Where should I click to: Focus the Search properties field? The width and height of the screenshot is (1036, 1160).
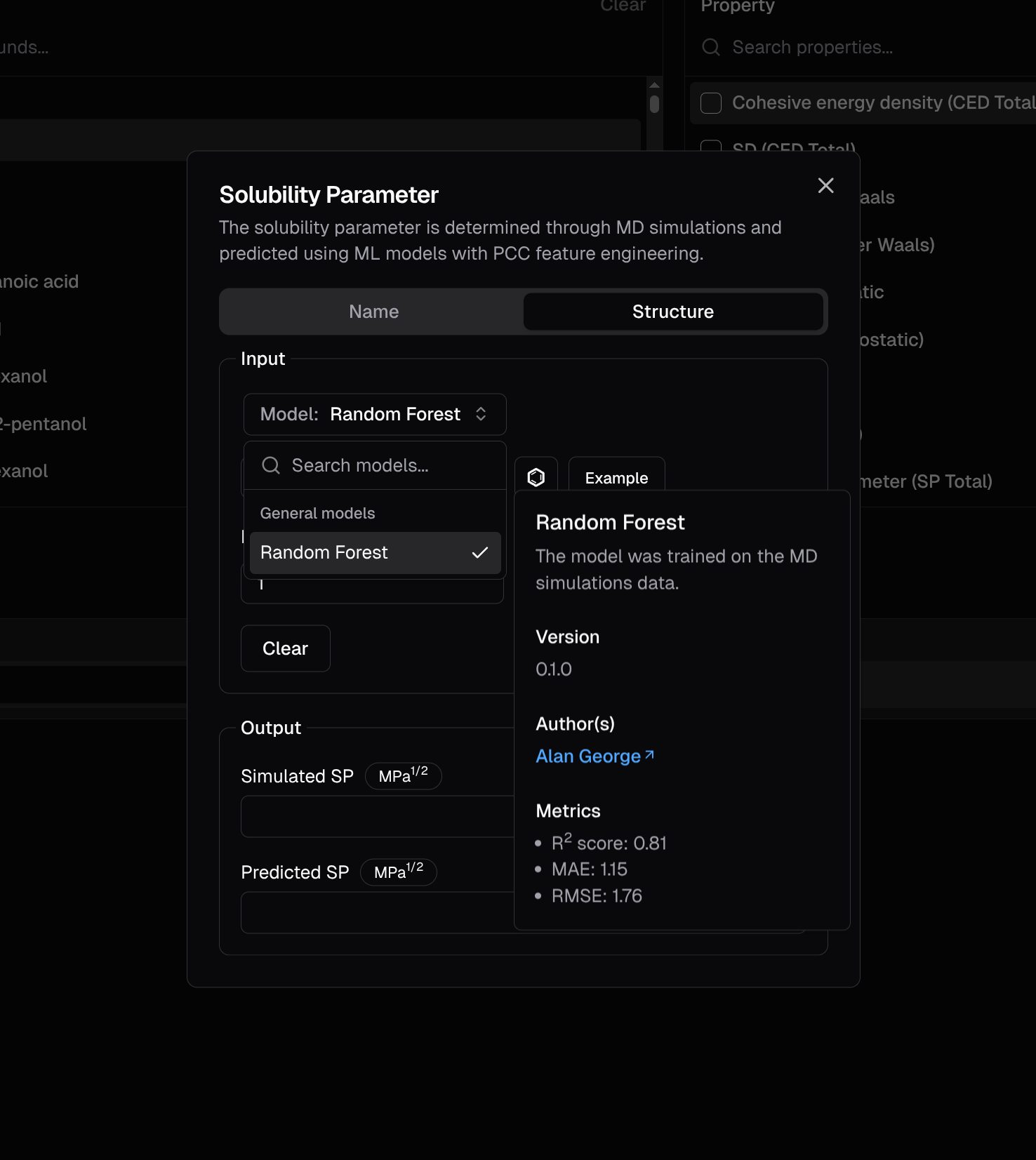(x=842, y=47)
